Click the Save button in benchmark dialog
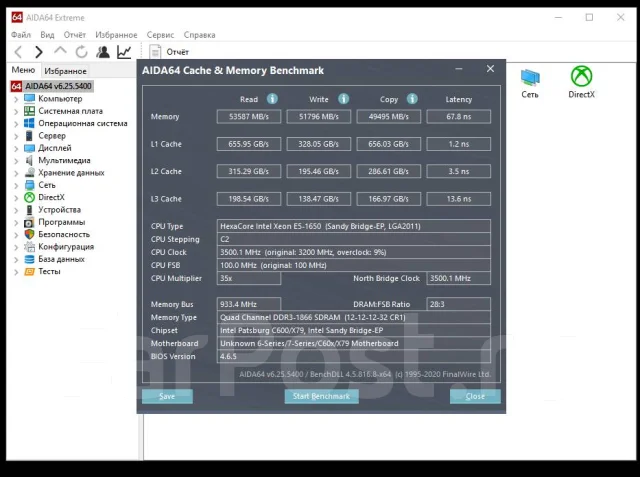The image size is (640, 477). pos(167,396)
